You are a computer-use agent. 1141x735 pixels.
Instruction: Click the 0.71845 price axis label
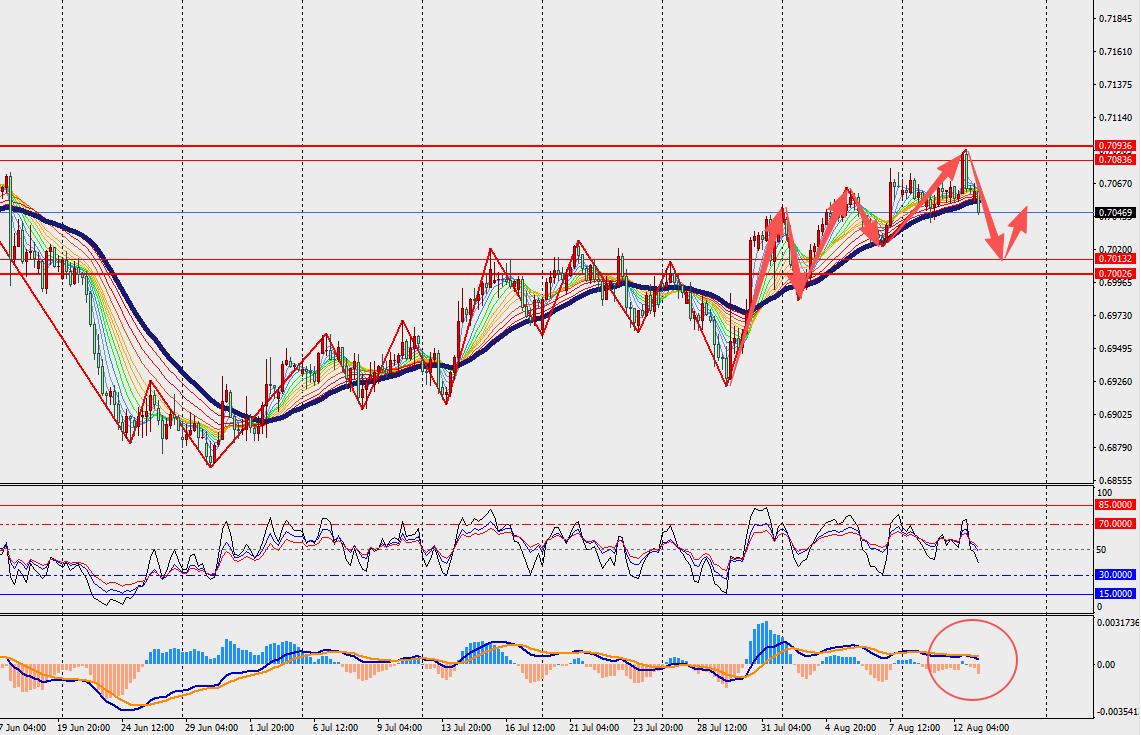[x=1116, y=18]
